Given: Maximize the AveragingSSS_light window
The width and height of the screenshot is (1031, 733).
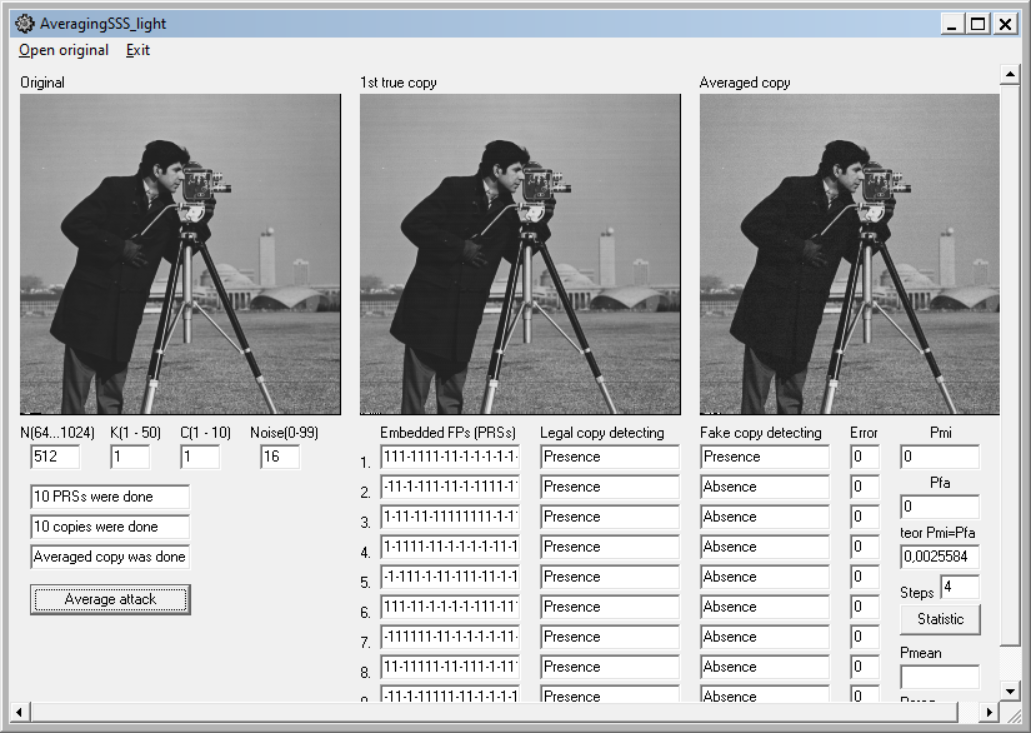Looking at the screenshot, I should tap(978, 24).
